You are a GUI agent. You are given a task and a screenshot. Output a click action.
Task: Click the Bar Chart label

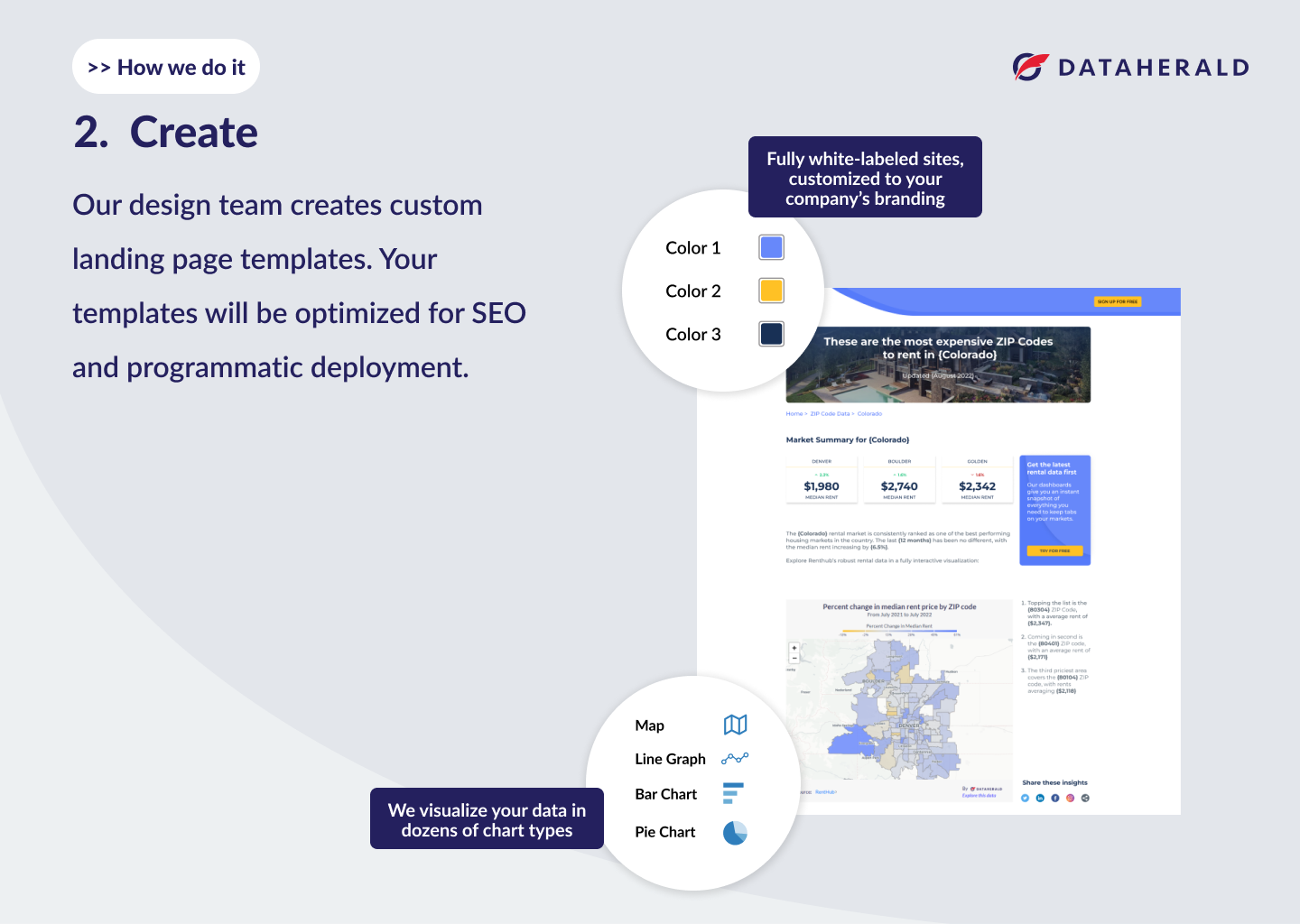point(665,794)
